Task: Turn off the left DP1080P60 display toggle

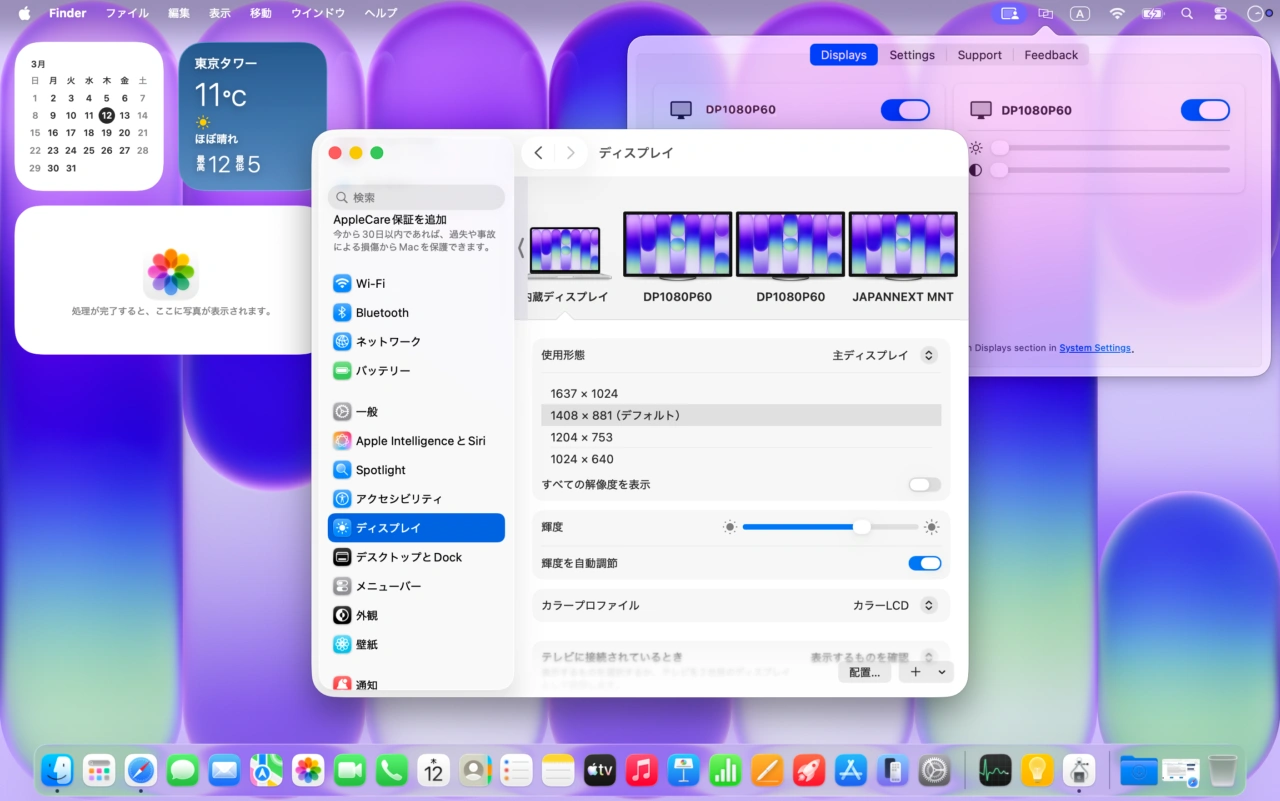Action: coord(905,110)
